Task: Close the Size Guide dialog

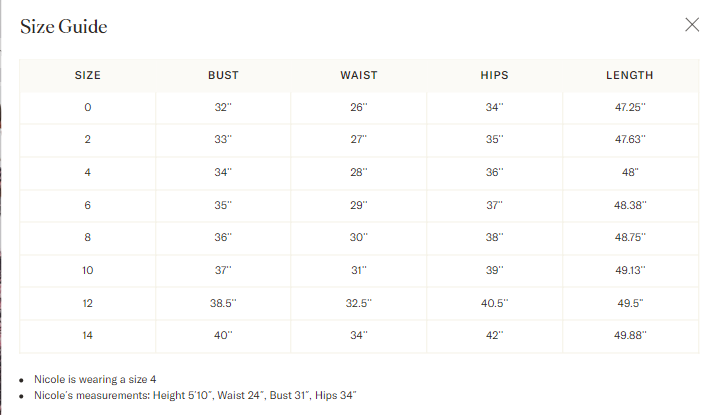Action: coord(692,25)
